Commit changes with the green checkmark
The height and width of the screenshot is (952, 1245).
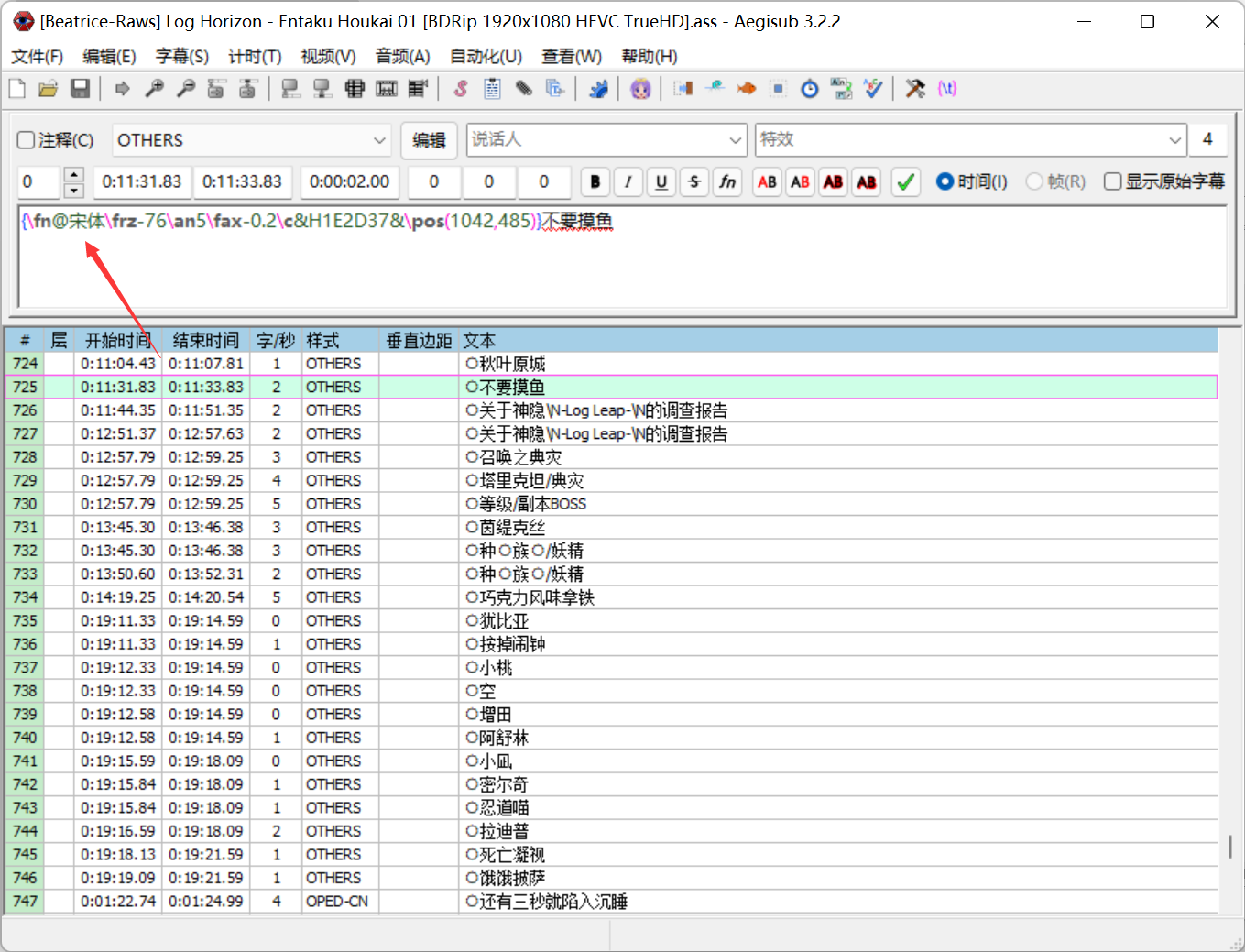click(905, 181)
